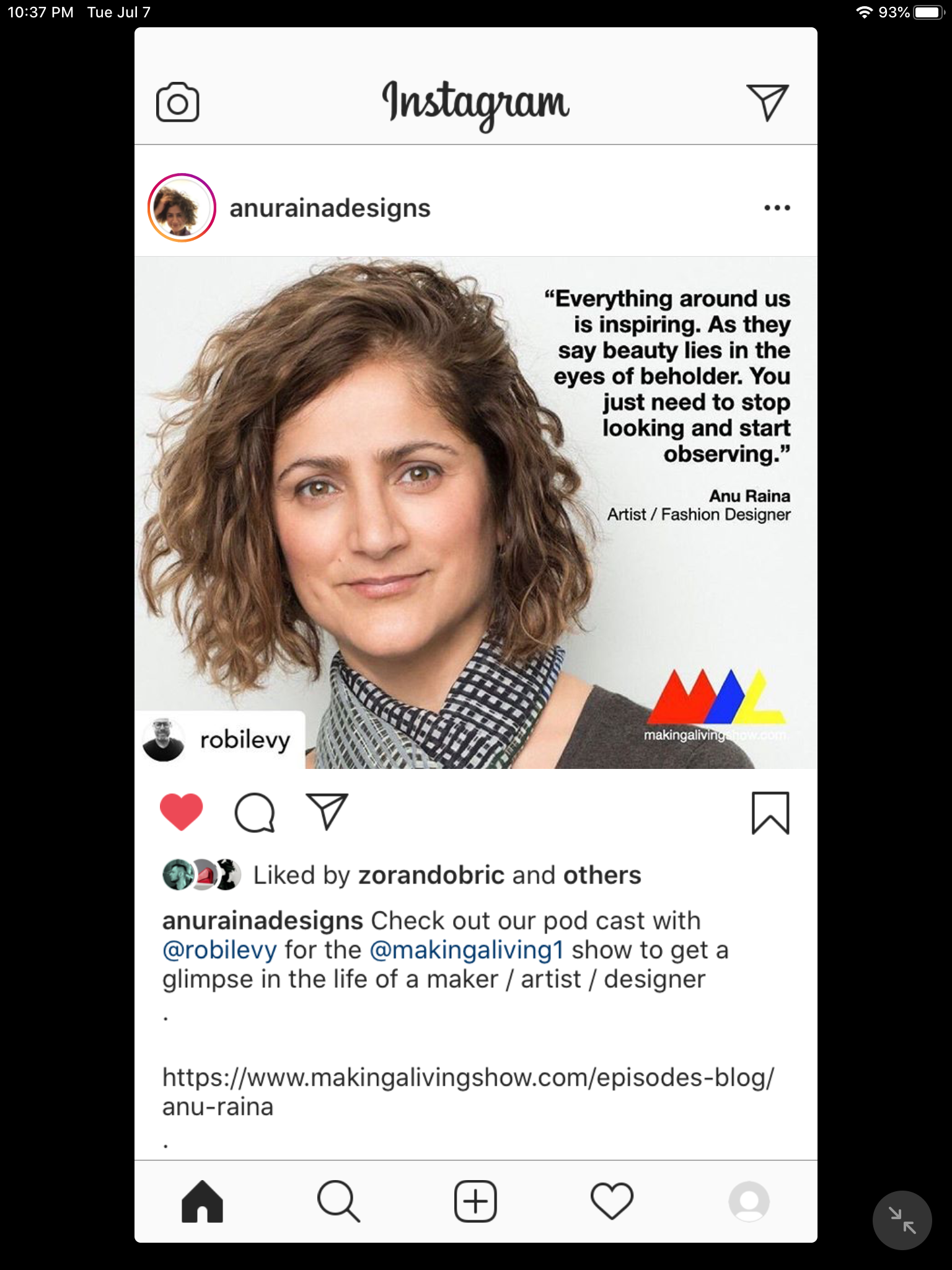View zorandobric in Liked by line

(431, 875)
